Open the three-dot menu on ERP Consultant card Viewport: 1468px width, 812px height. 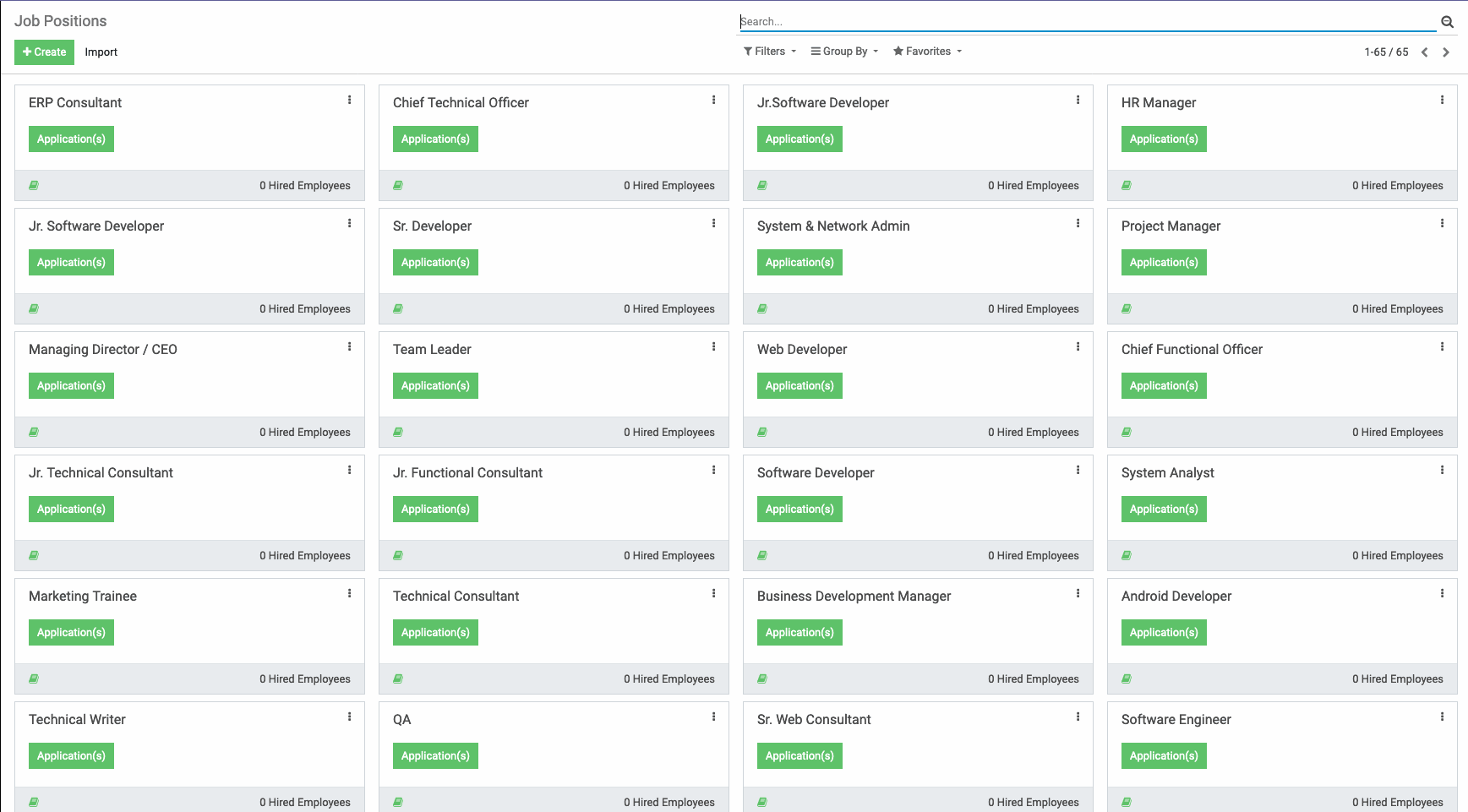(350, 100)
